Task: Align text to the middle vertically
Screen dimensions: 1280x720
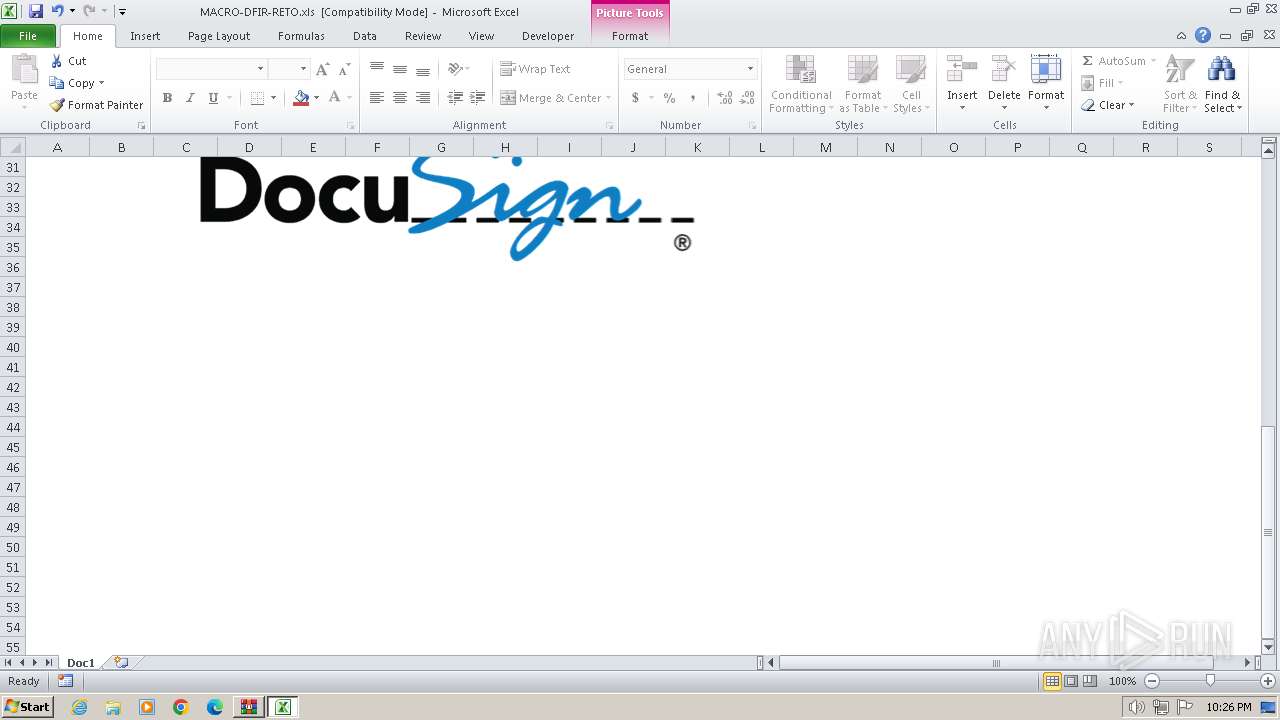Action: pos(400,69)
